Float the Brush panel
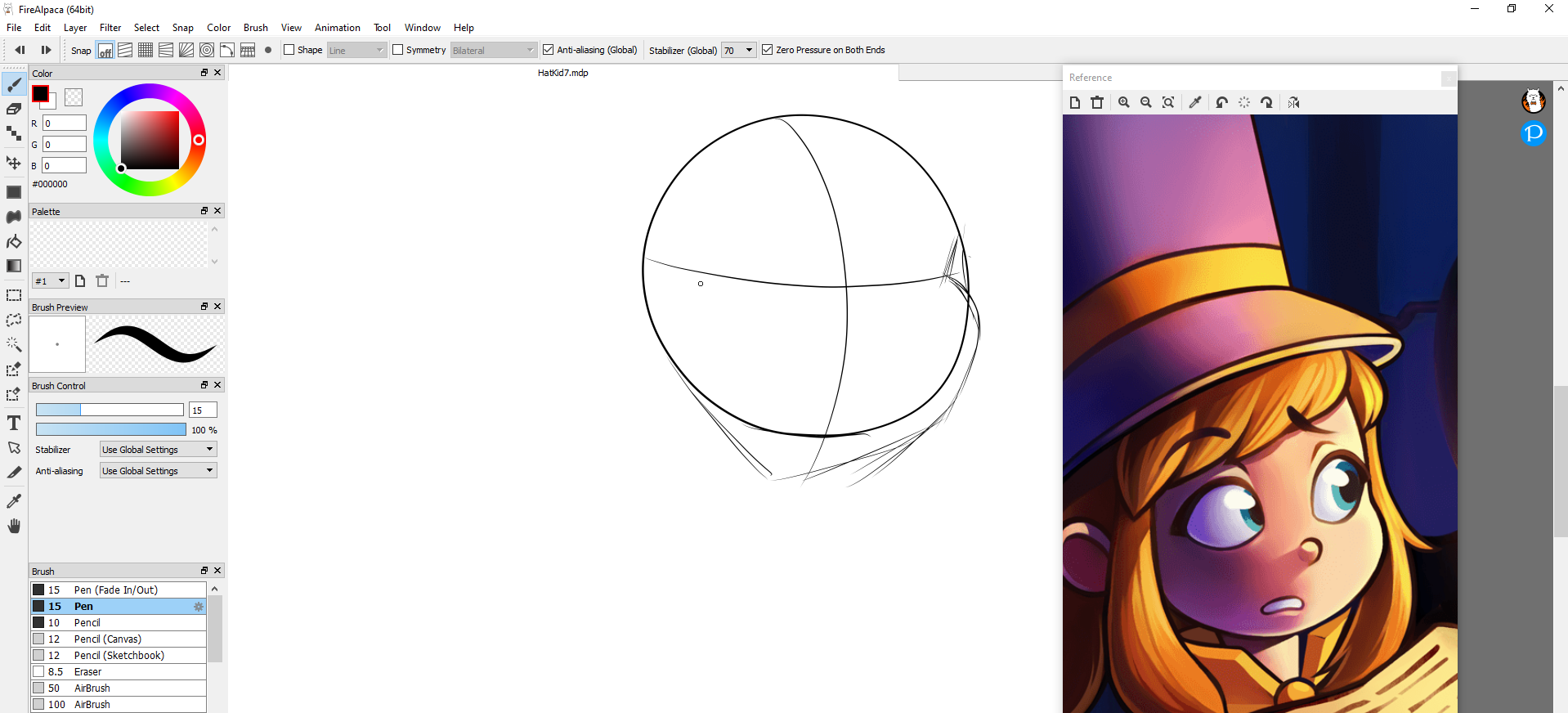 [204, 571]
